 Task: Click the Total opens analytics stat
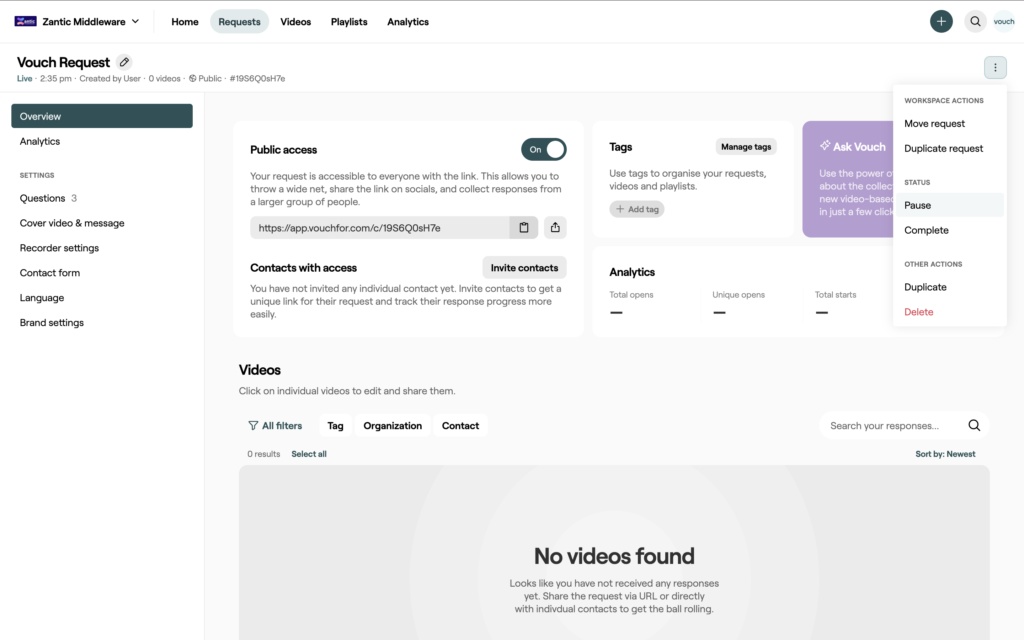pos(632,304)
